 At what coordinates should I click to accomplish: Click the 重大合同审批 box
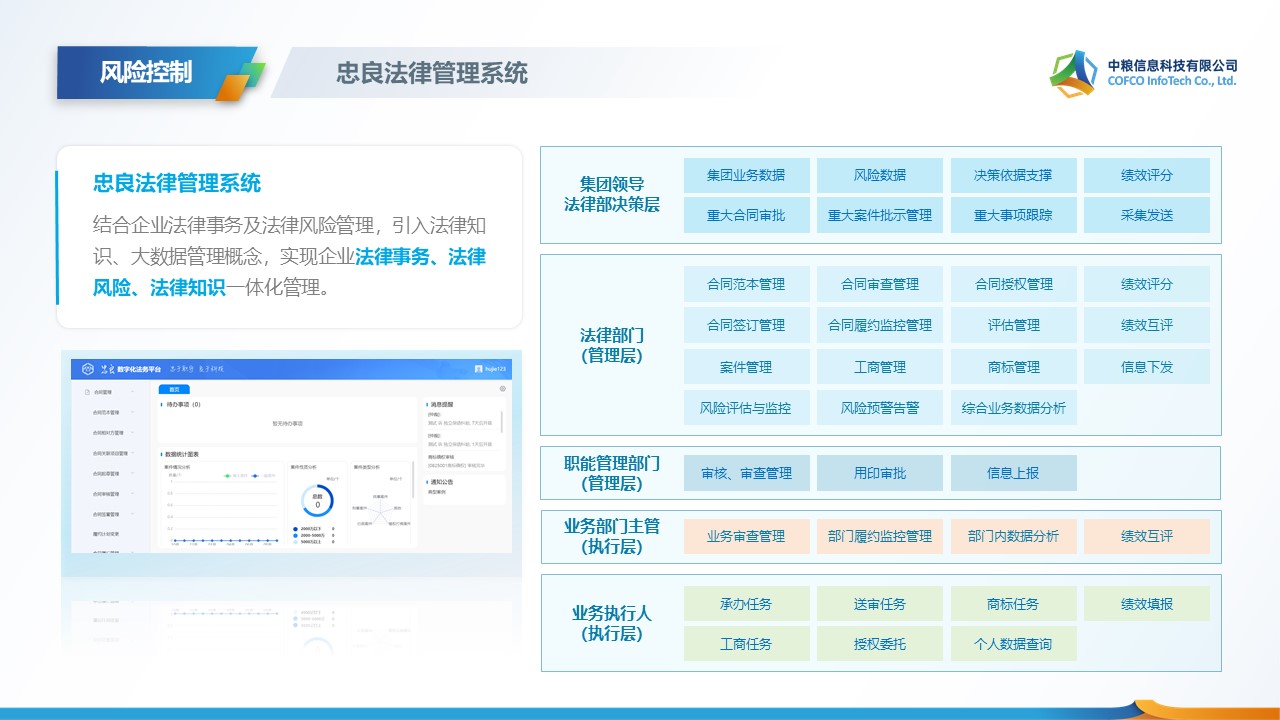[746, 215]
